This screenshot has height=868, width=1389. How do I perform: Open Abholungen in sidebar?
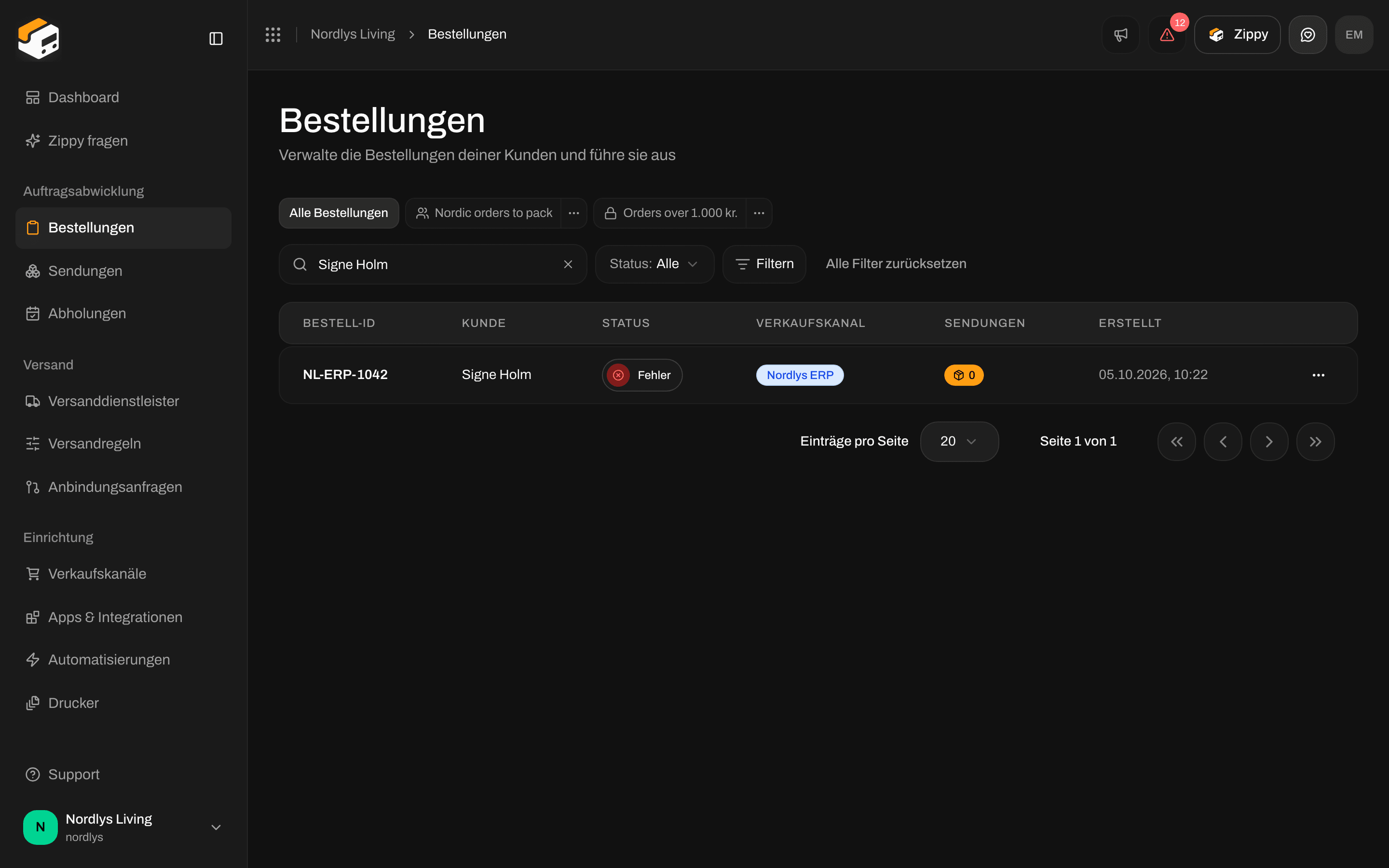click(x=123, y=313)
